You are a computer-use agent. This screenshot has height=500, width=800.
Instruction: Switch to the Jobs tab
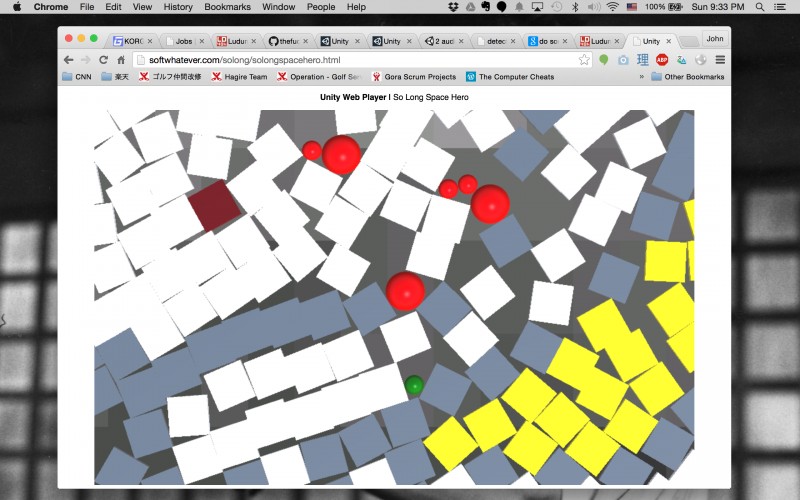coord(184,41)
